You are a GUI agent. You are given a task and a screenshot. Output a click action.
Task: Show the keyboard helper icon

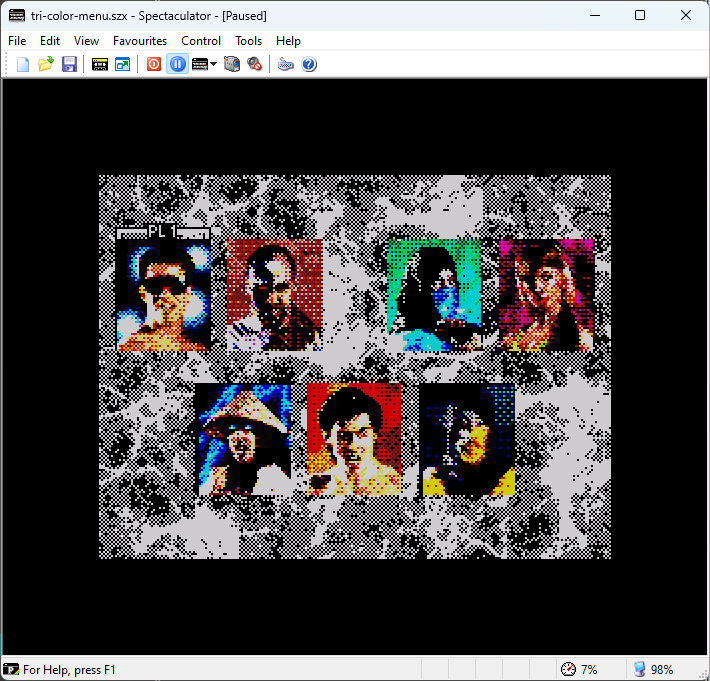click(286, 64)
